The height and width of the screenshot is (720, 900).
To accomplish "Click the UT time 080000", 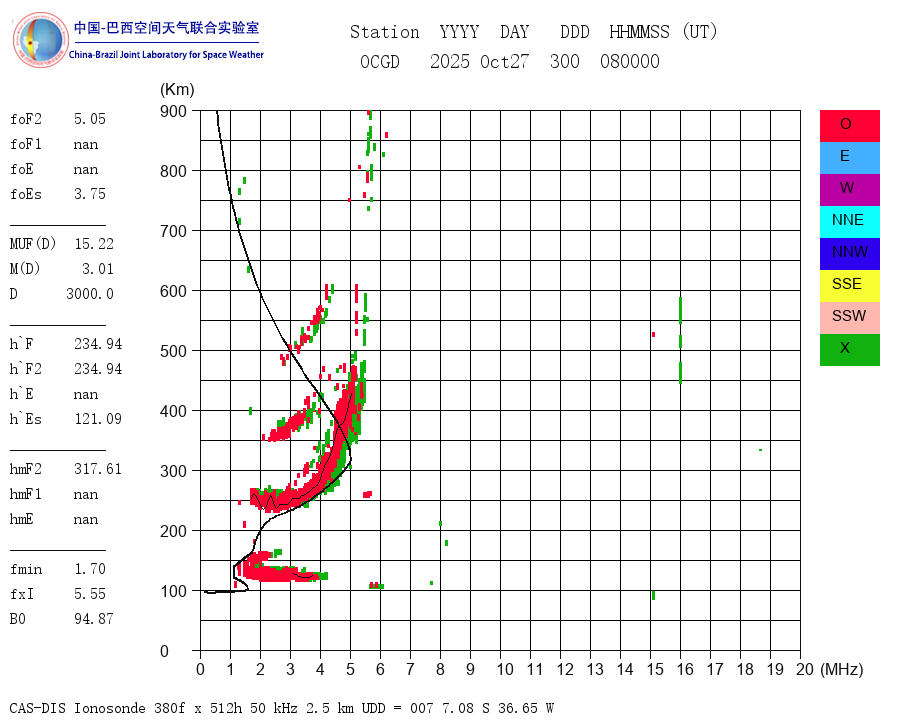I will point(630,61).
